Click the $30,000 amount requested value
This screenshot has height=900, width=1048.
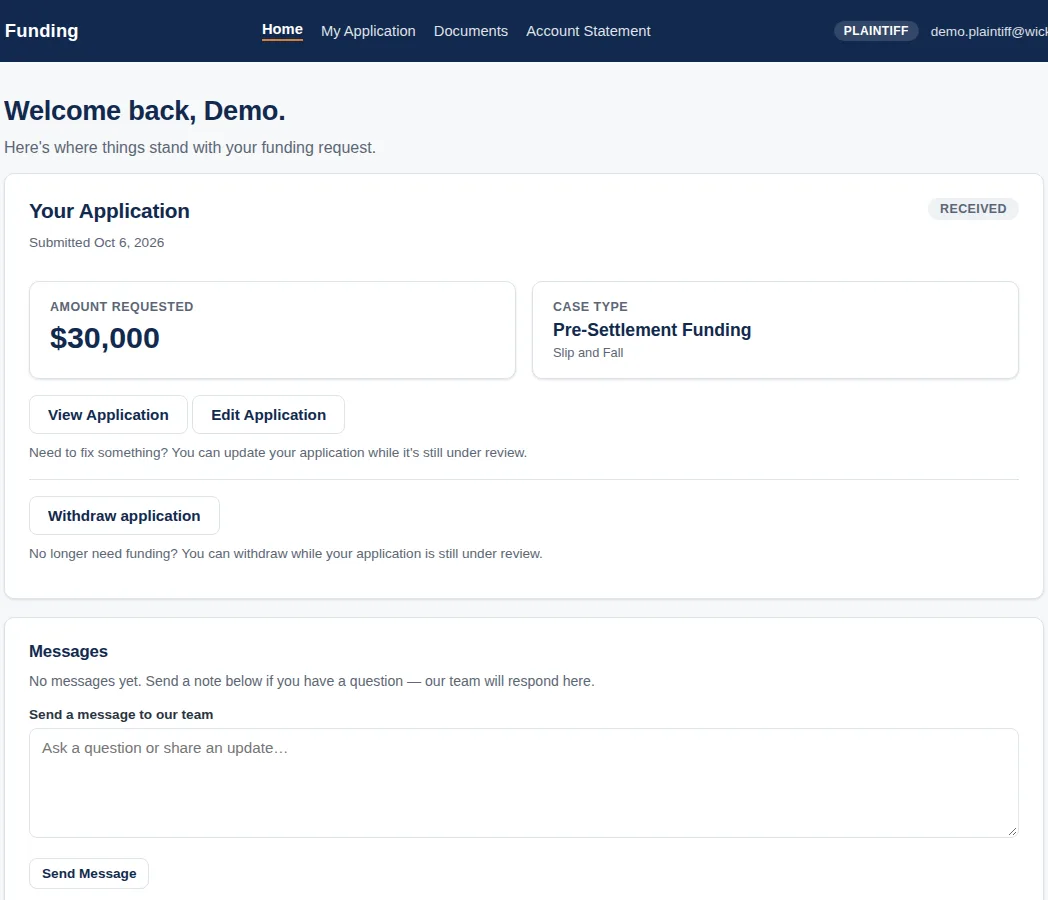point(105,338)
